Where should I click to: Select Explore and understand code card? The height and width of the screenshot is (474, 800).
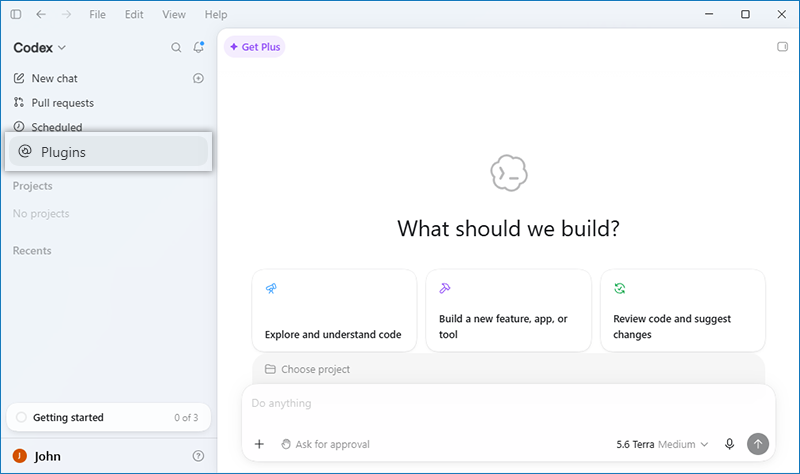pyautogui.click(x=334, y=310)
